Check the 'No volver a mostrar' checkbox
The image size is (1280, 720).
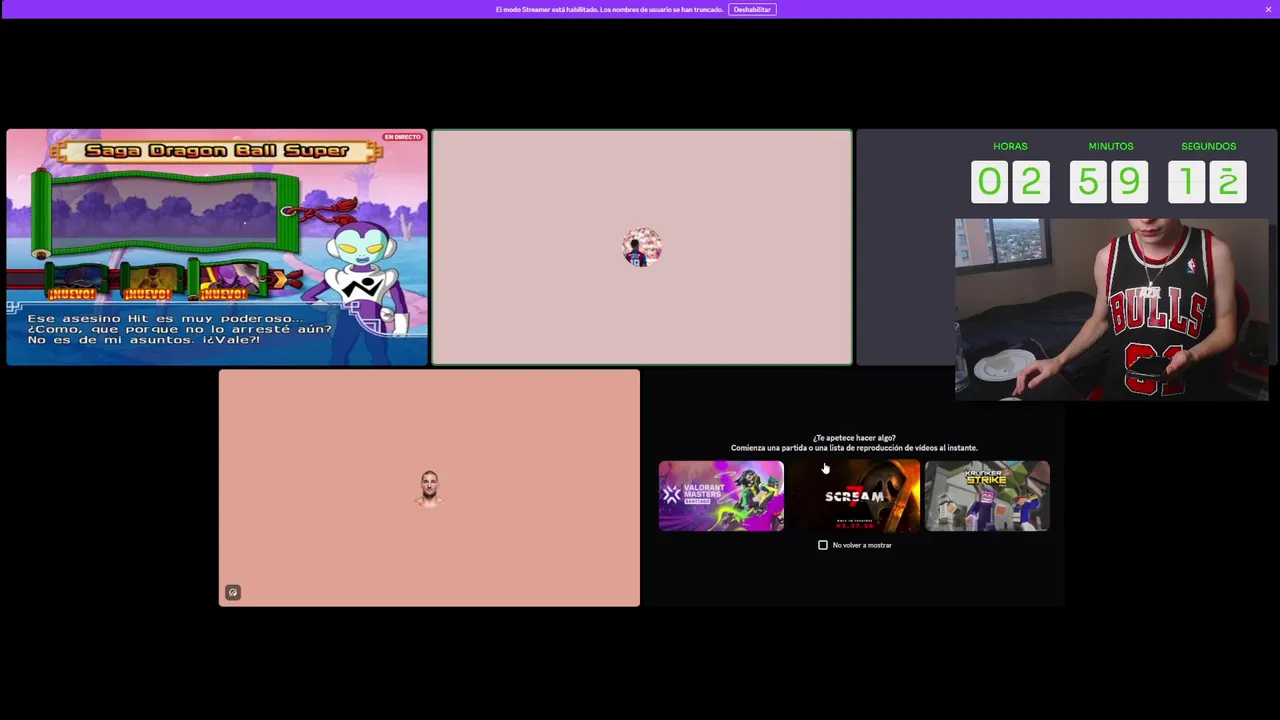coord(823,545)
